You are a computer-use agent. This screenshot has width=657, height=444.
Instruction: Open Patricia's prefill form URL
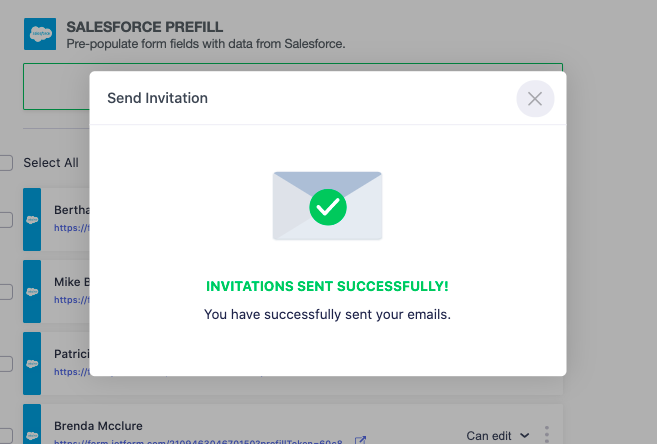[71, 371]
